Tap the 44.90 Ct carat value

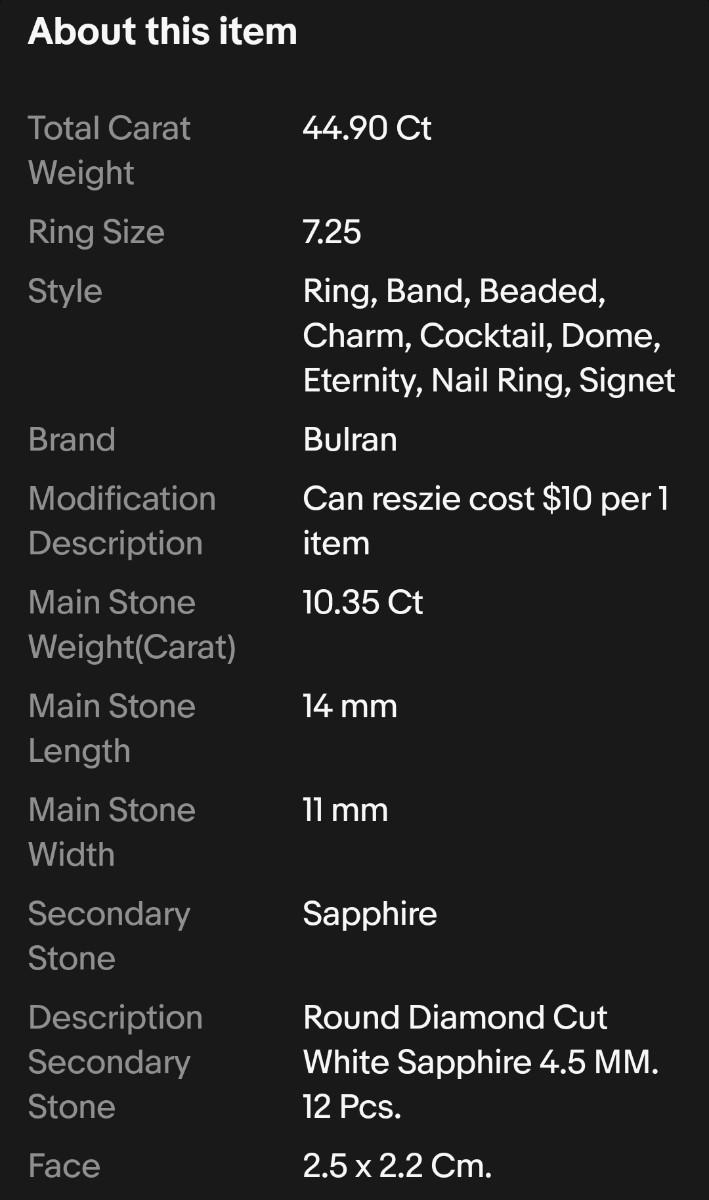click(367, 128)
